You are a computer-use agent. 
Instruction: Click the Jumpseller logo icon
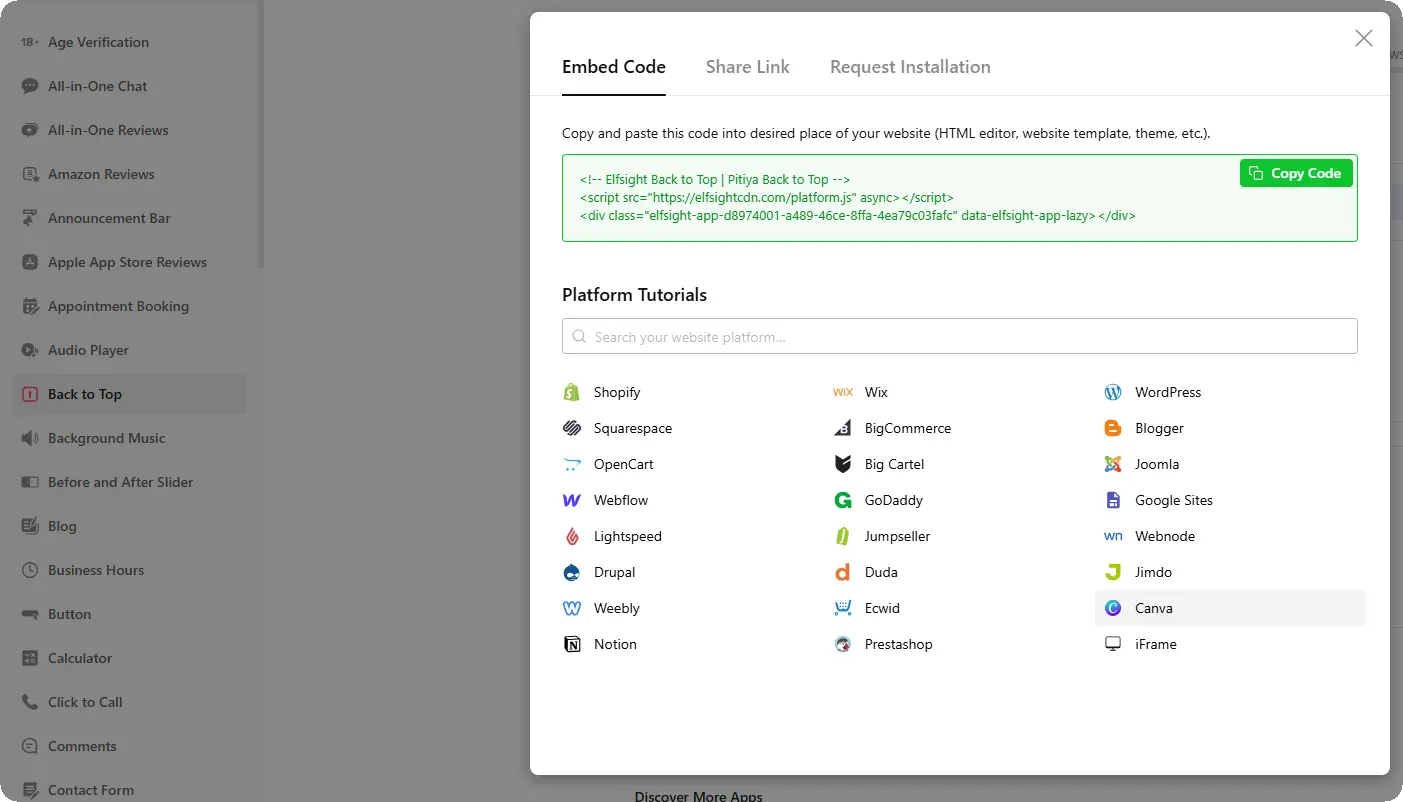(843, 536)
